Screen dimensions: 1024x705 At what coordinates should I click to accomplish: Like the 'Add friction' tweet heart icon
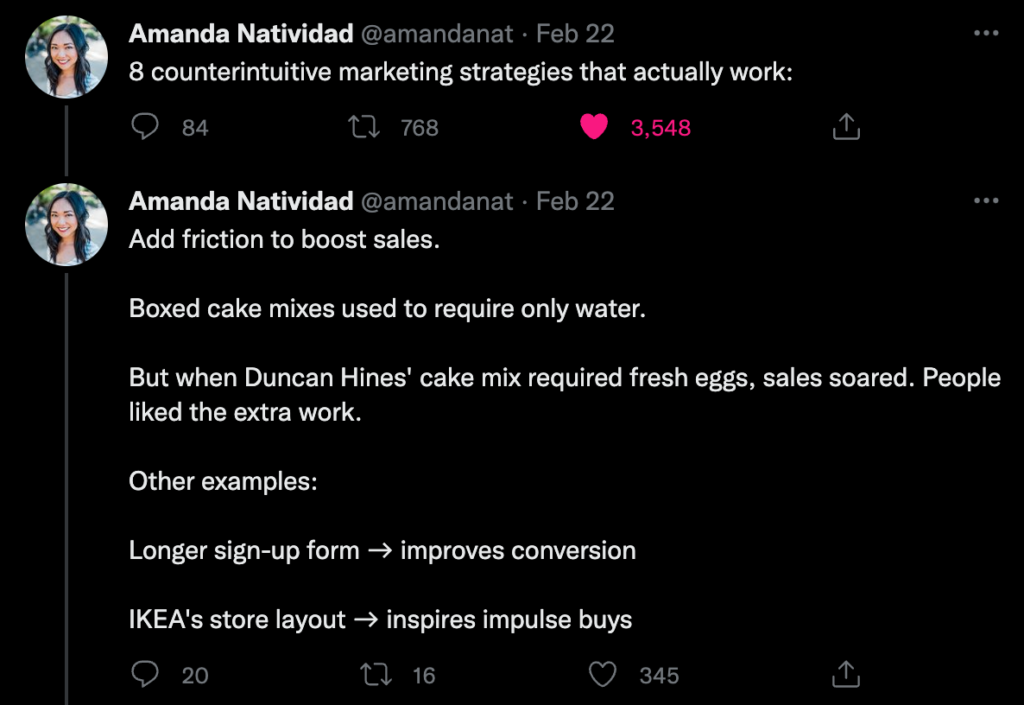602,674
